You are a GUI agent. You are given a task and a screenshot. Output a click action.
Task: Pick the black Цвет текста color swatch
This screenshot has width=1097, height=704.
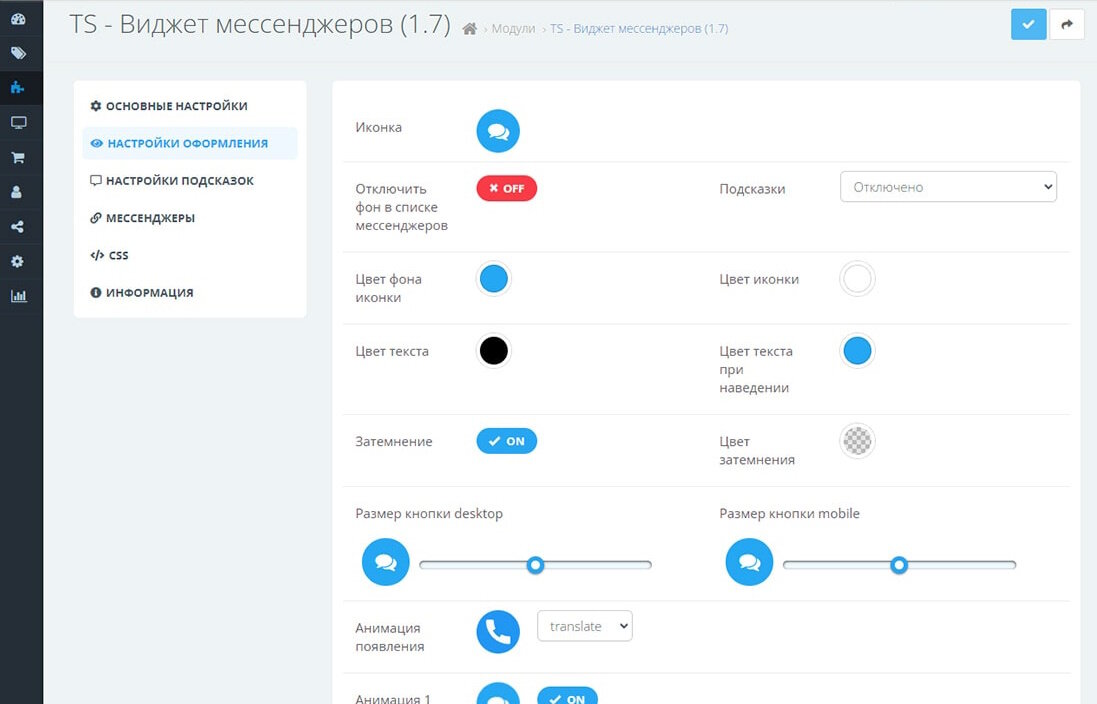click(494, 351)
